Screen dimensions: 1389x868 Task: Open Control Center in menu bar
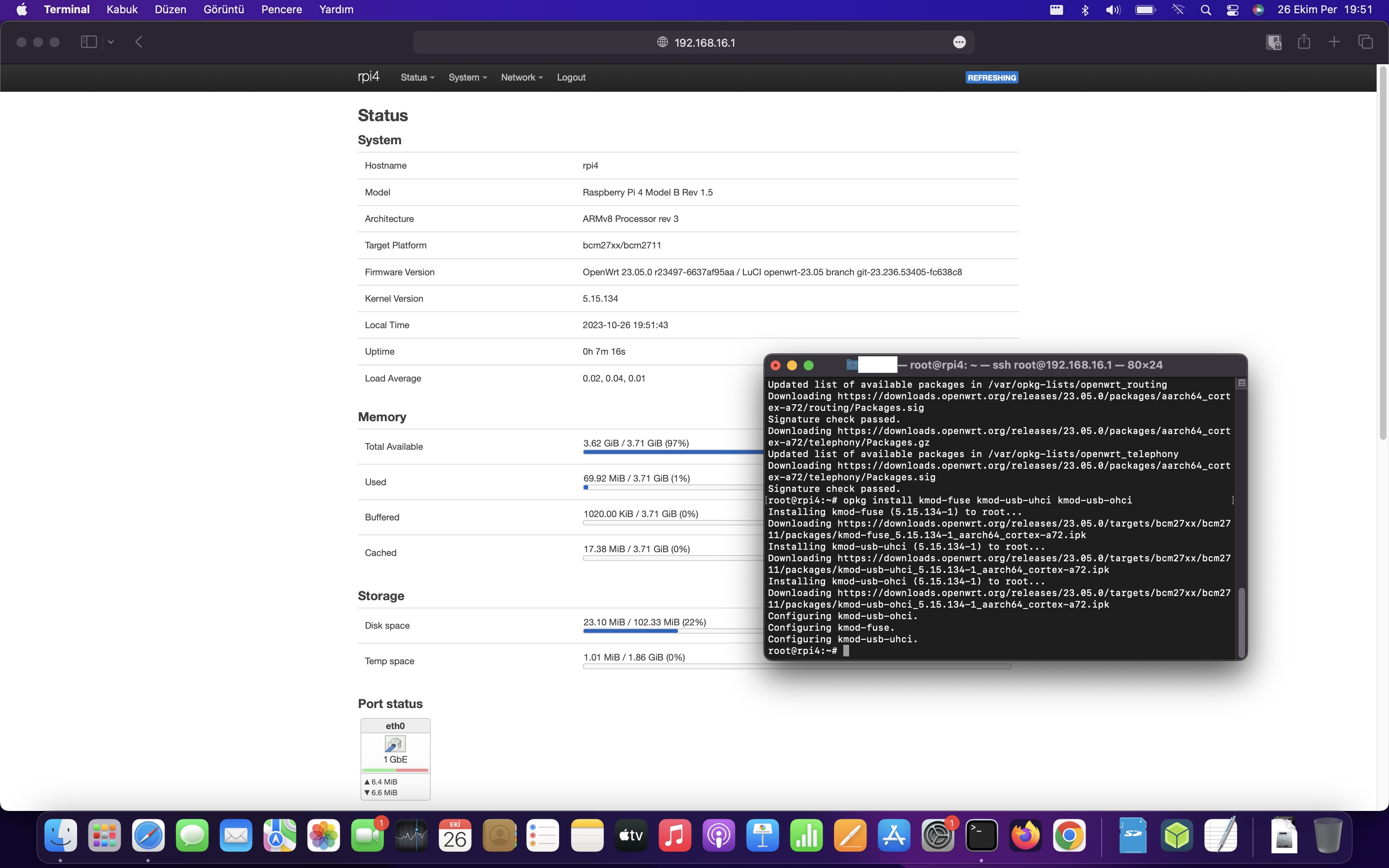[x=1232, y=10]
